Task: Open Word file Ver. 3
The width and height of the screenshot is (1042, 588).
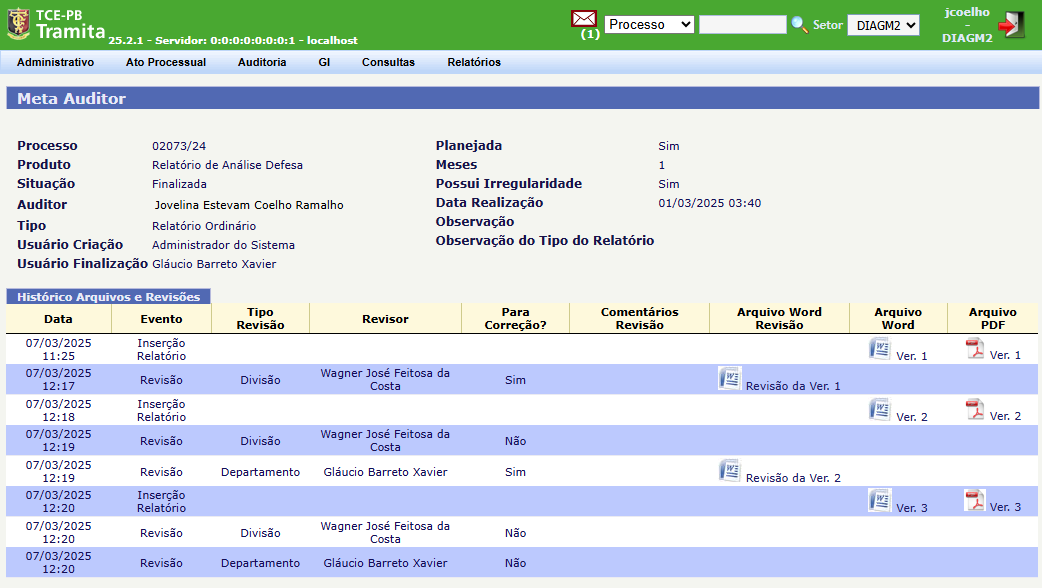Action: click(879, 501)
